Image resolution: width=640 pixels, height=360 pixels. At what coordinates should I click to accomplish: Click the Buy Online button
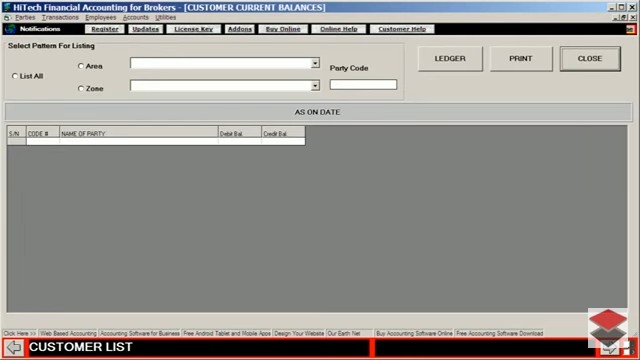pyautogui.click(x=283, y=29)
